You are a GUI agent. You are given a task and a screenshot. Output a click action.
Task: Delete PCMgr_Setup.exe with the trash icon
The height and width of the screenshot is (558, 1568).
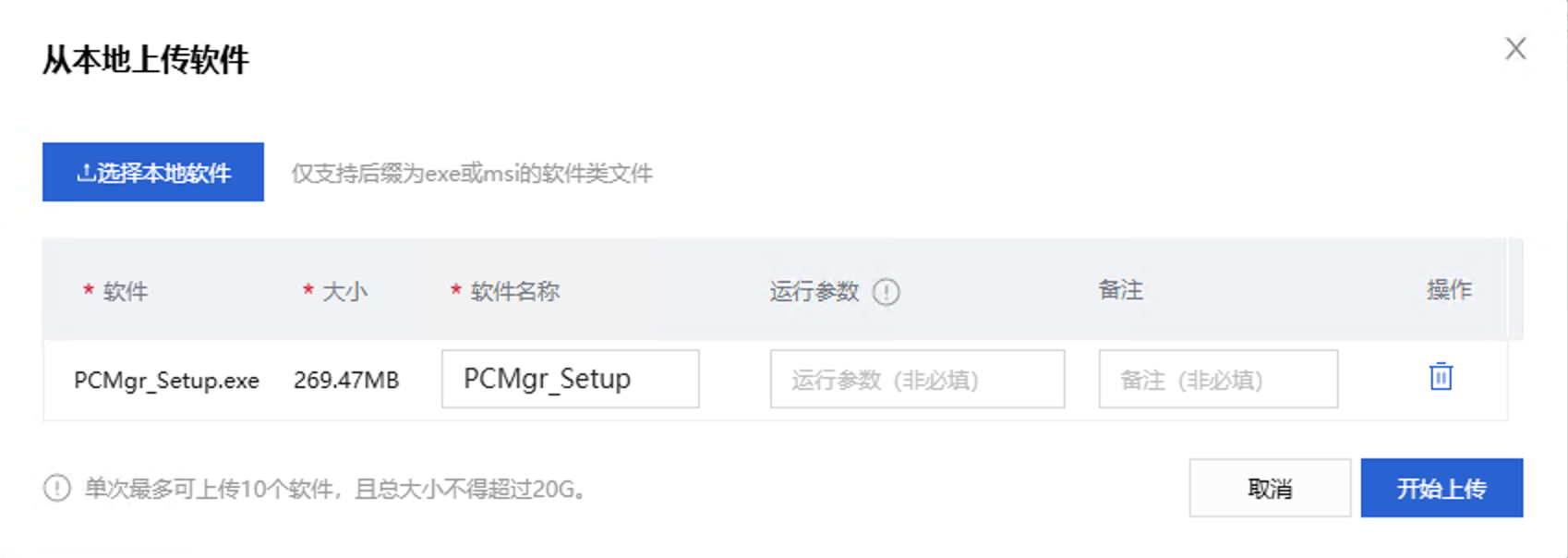(1441, 377)
